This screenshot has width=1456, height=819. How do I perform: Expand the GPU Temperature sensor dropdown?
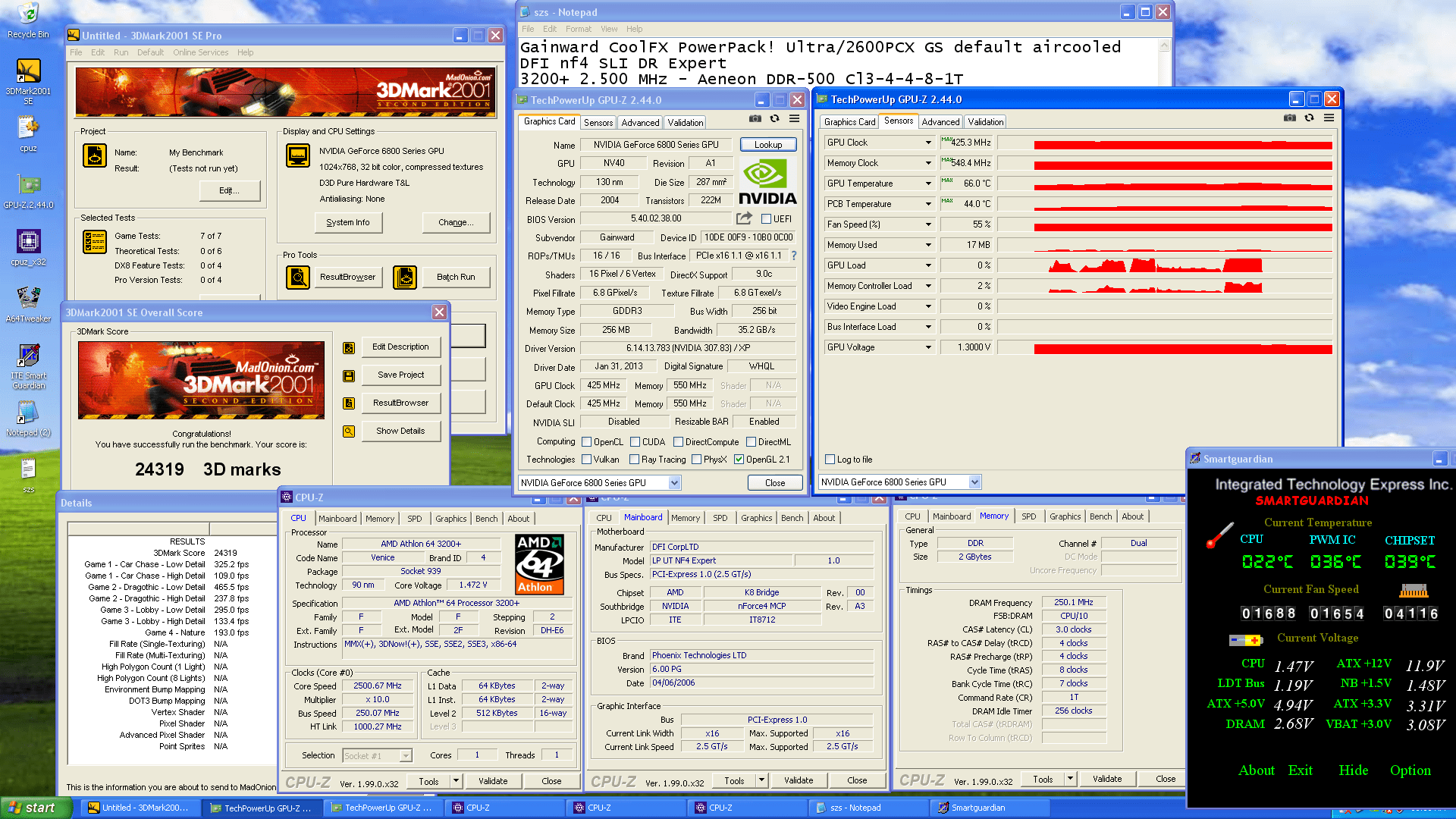928,184
